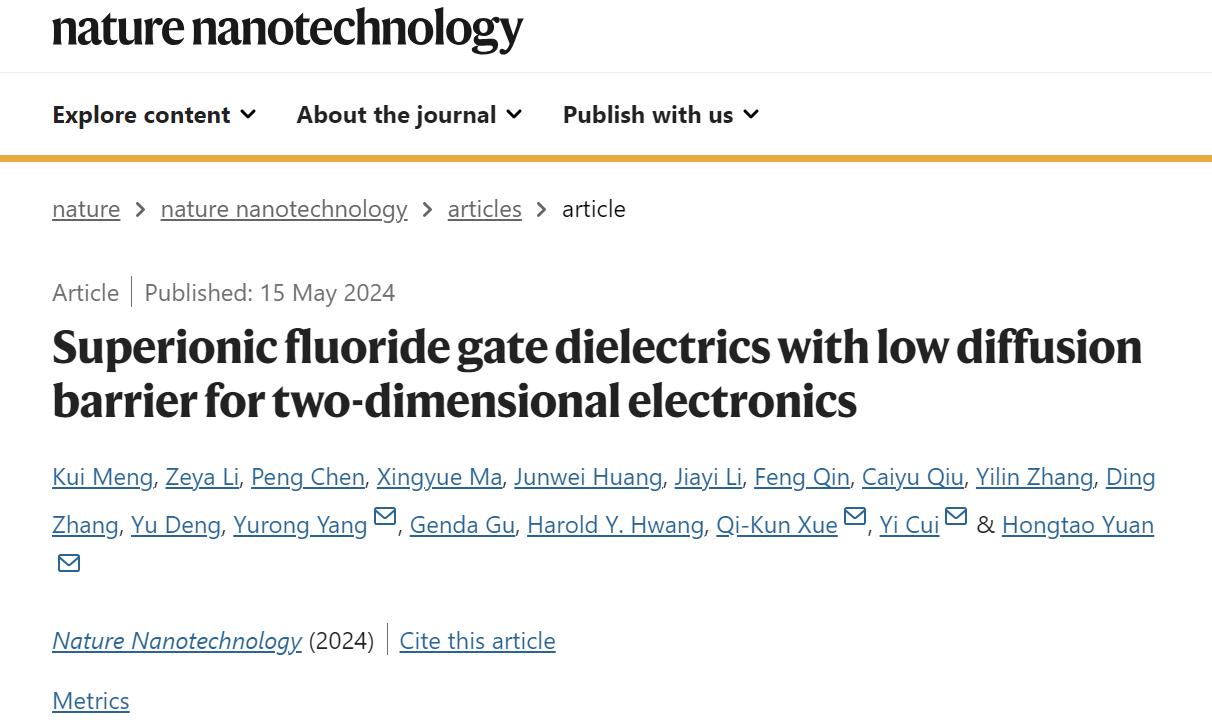Open Nature Nanotechnology journal citation link
1212x727 pixels.
177,641
